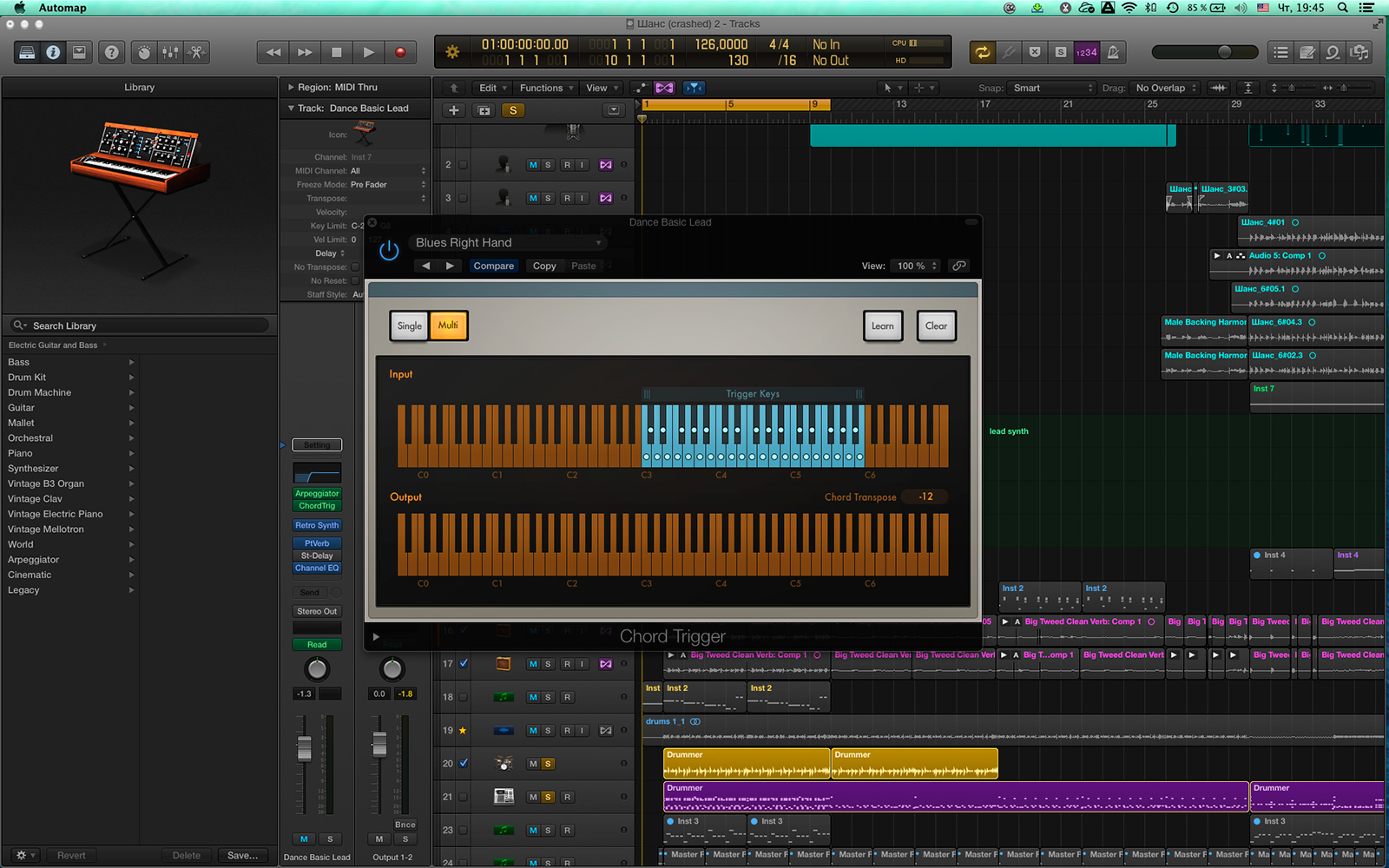Screen dimensions: 1389x868
Task: Toggle the Chord Trigger plugin power button
Action: (388, 250)
